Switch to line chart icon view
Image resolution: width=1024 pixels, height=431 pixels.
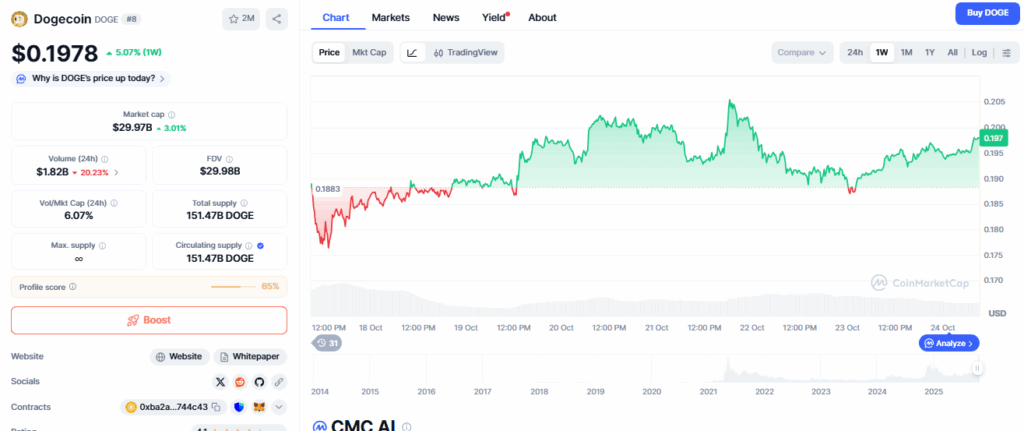tap(412, 52)
